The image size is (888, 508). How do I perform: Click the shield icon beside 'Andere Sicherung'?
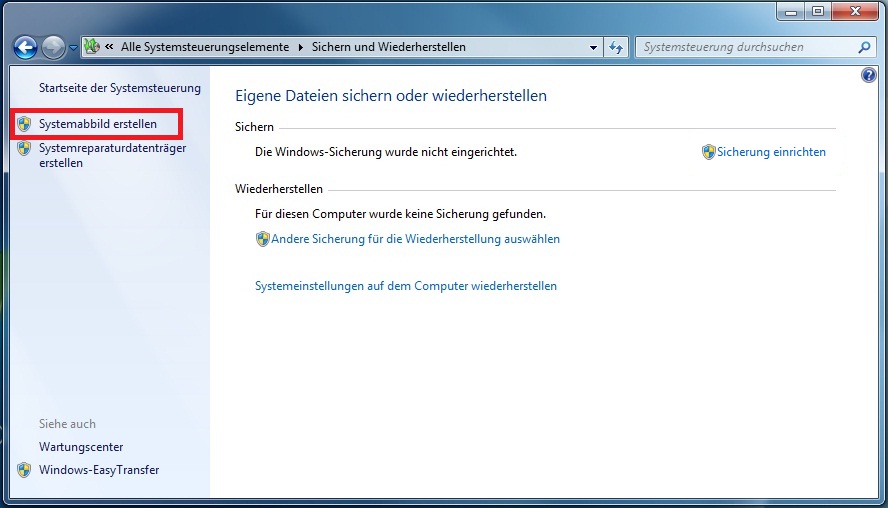pyautogui.click(x=262, y=239)
